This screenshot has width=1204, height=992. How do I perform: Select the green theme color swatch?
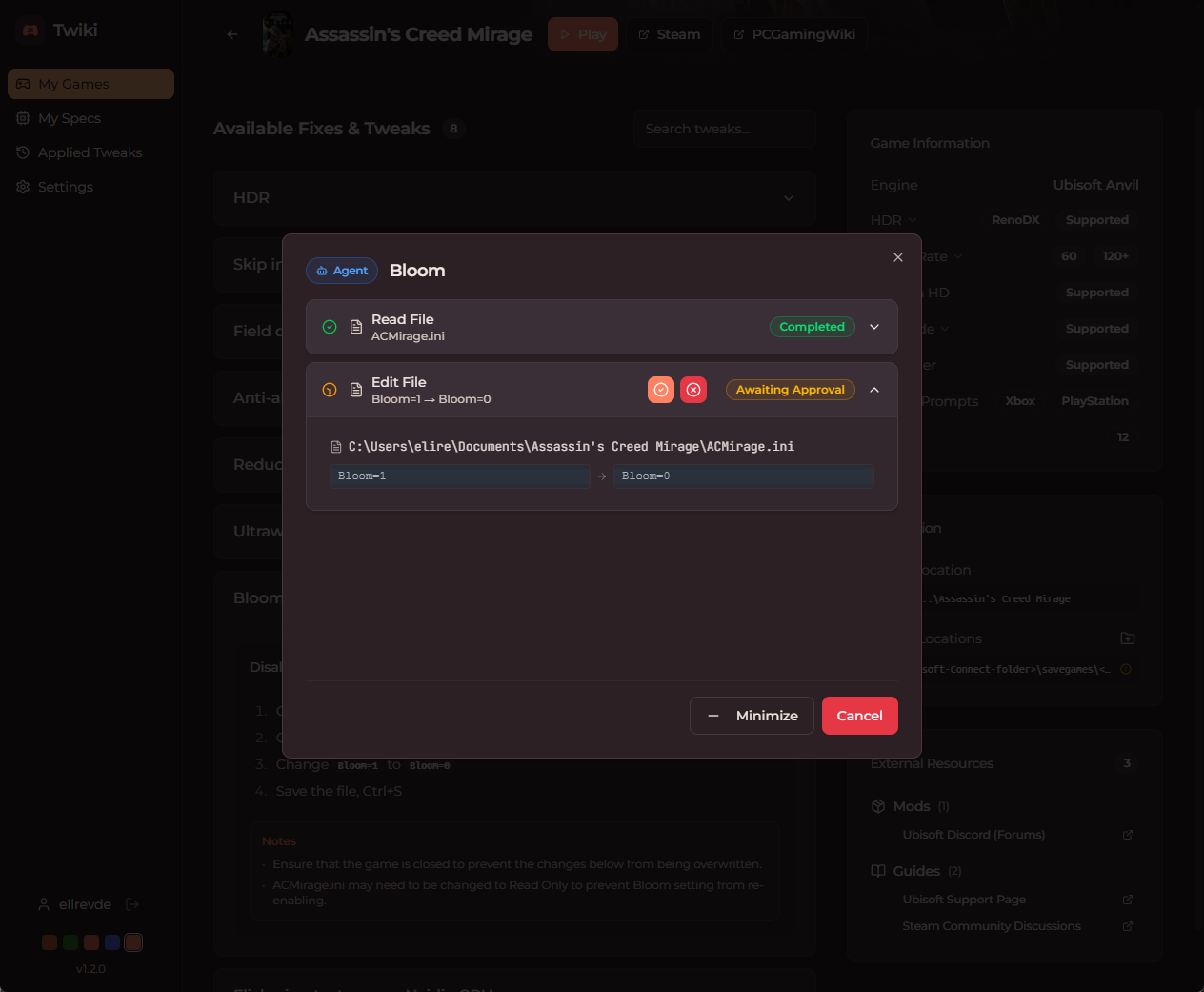click(70, 941)
